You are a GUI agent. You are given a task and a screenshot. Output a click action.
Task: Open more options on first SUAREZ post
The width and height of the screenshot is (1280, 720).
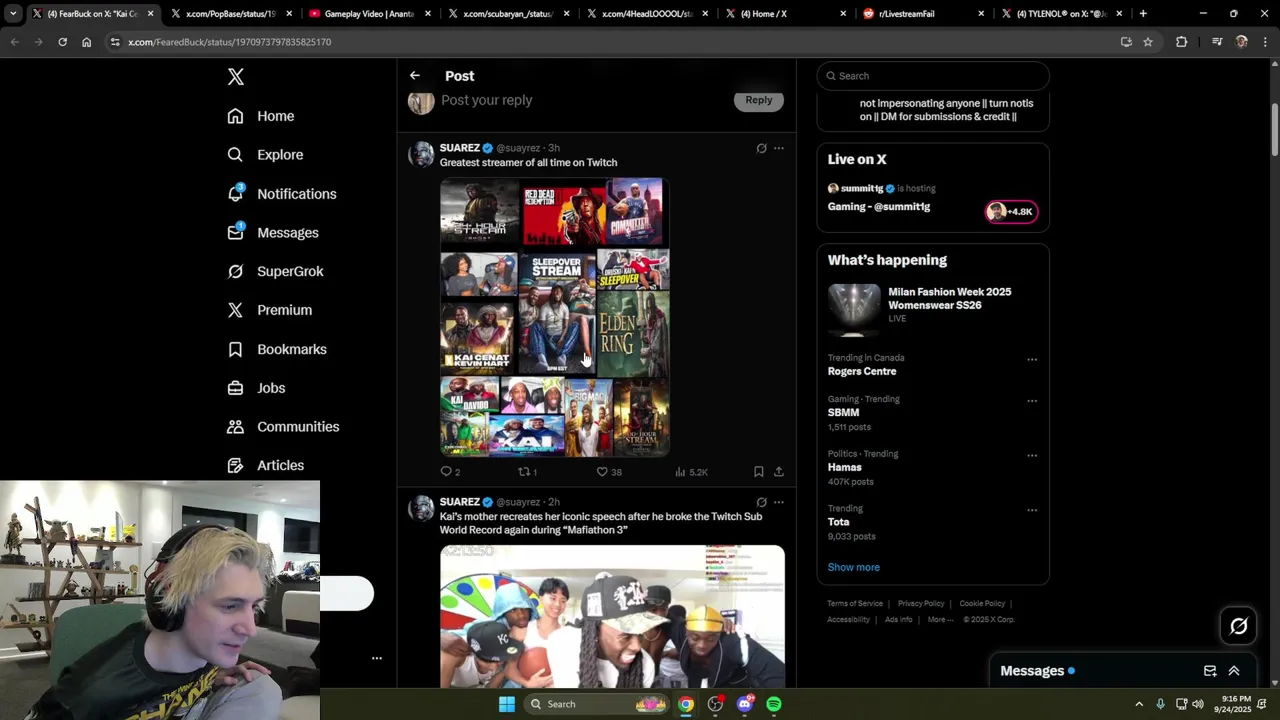(779, 148)
